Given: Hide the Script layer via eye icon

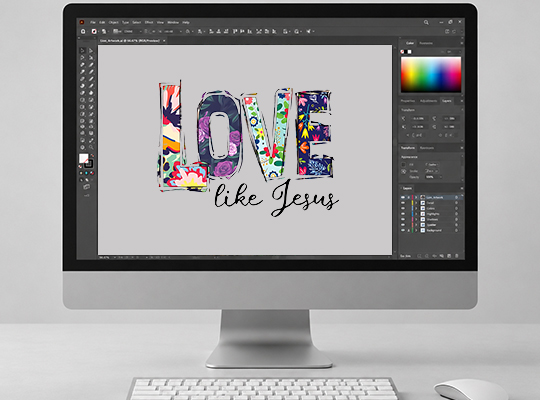Looking at the screenshot, I should 403,203.
